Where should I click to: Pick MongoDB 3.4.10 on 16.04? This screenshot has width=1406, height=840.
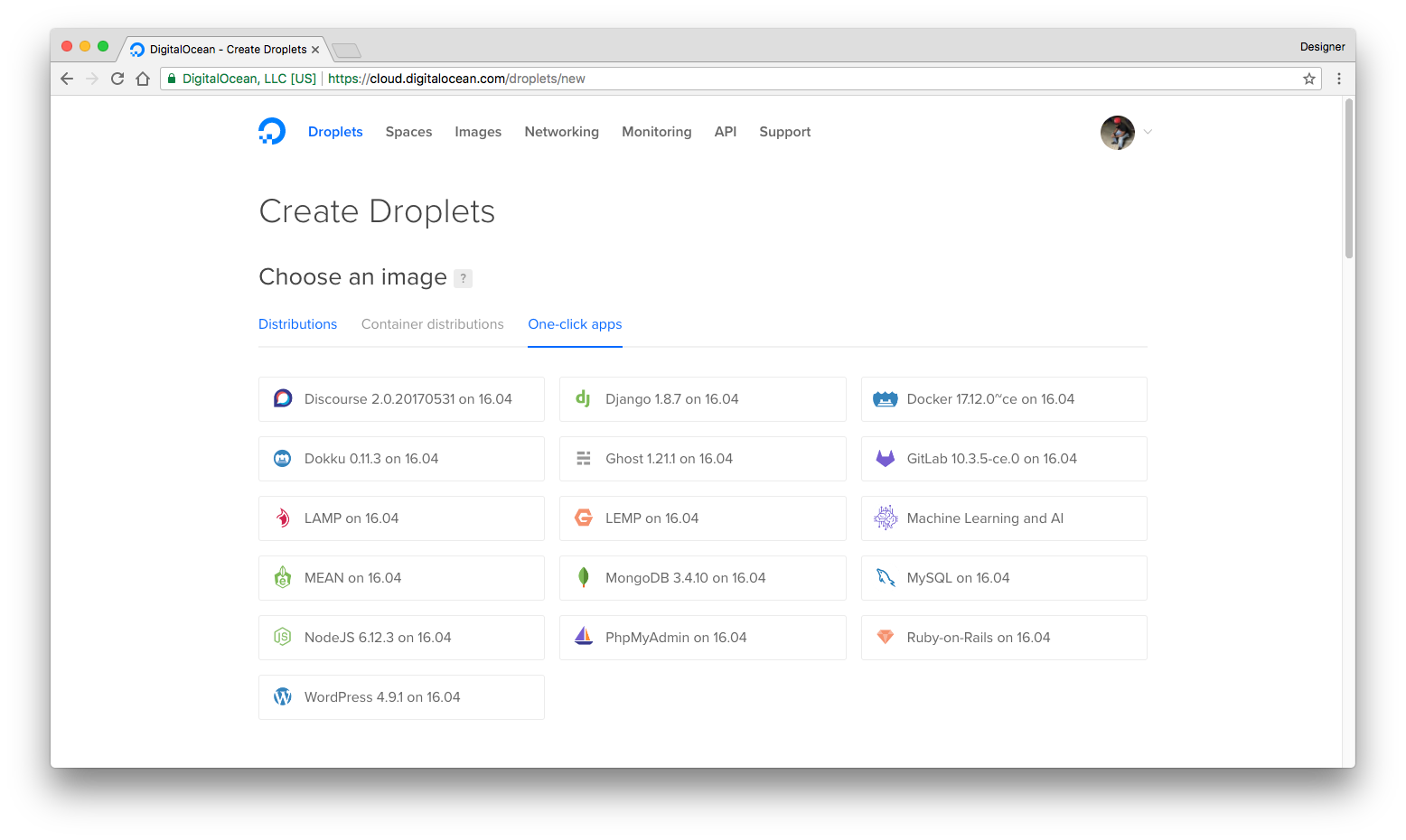click(703, 578)
